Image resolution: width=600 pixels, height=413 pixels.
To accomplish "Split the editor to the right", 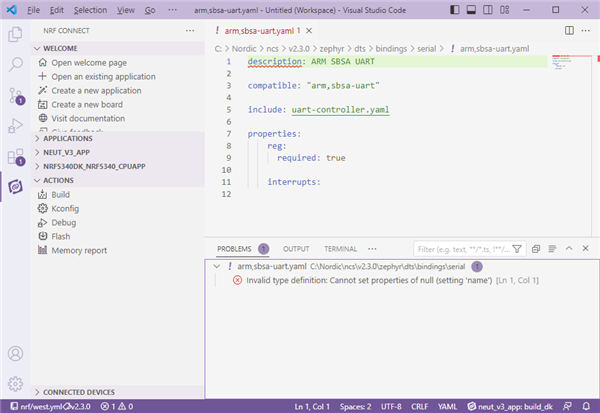I will coord(569,31).
